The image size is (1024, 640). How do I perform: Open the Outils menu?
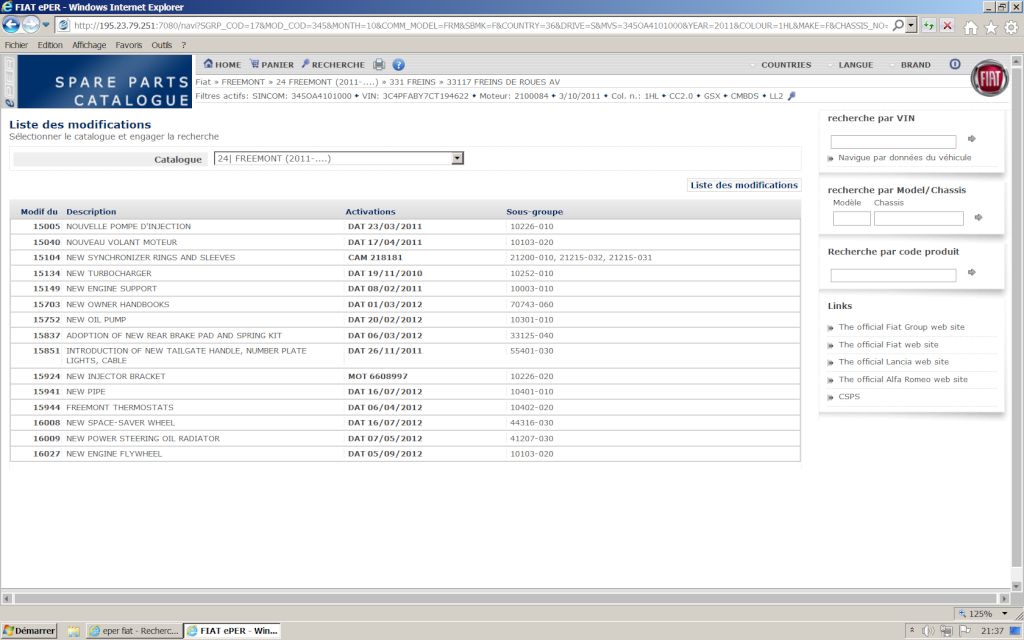[162, 45]
